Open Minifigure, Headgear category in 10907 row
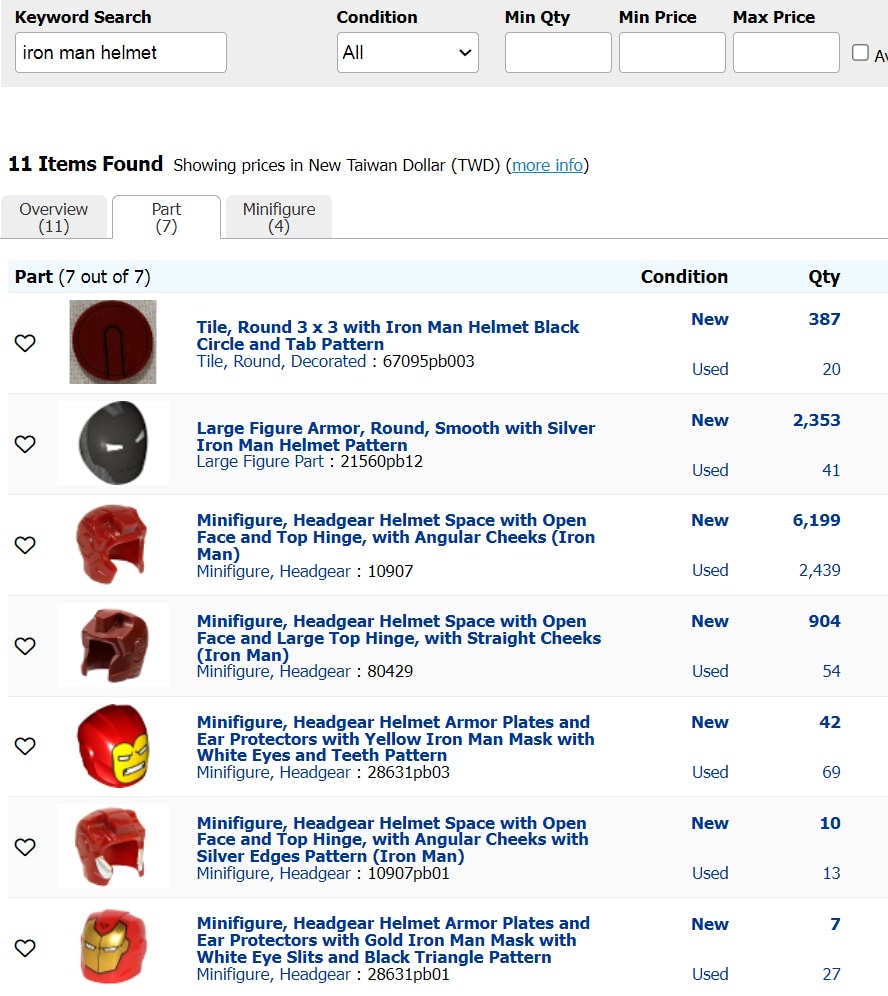 pyautogui.click(x=273, y=571)
